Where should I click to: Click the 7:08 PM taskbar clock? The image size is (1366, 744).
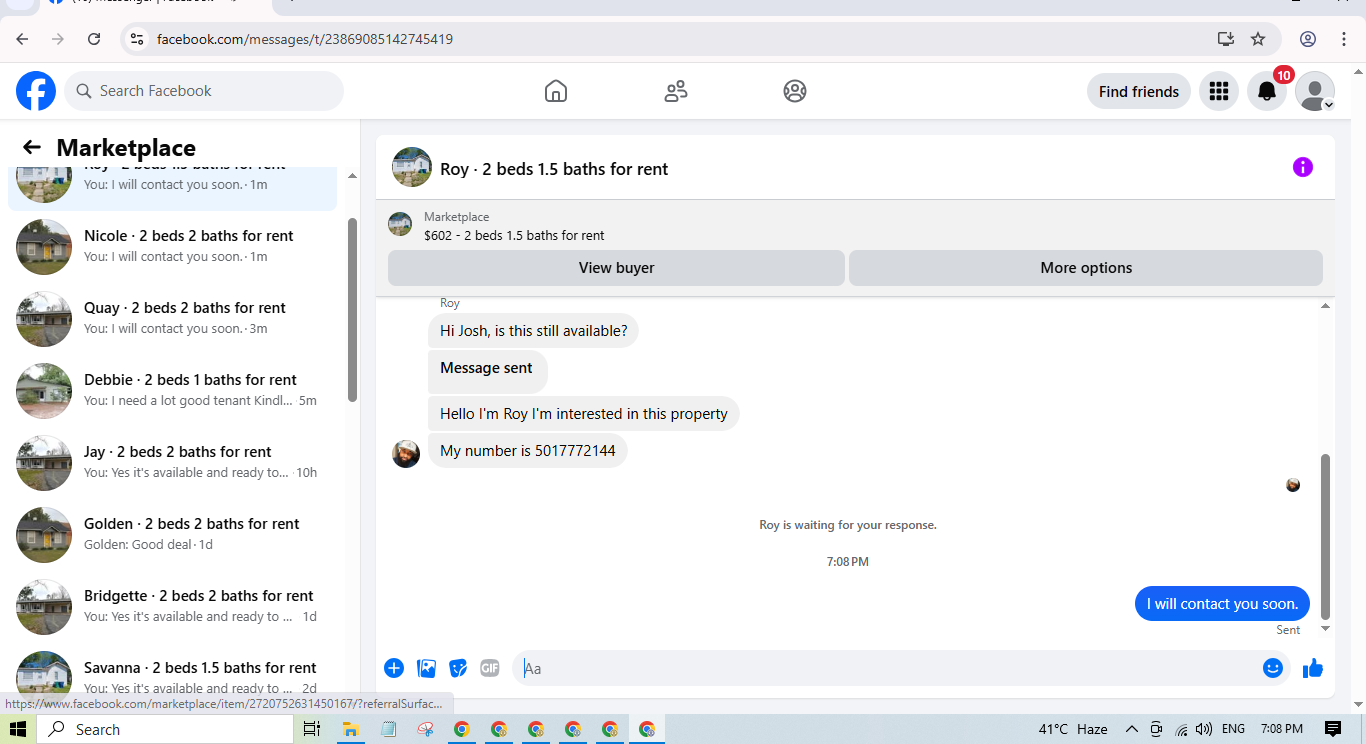[1282, 729]
